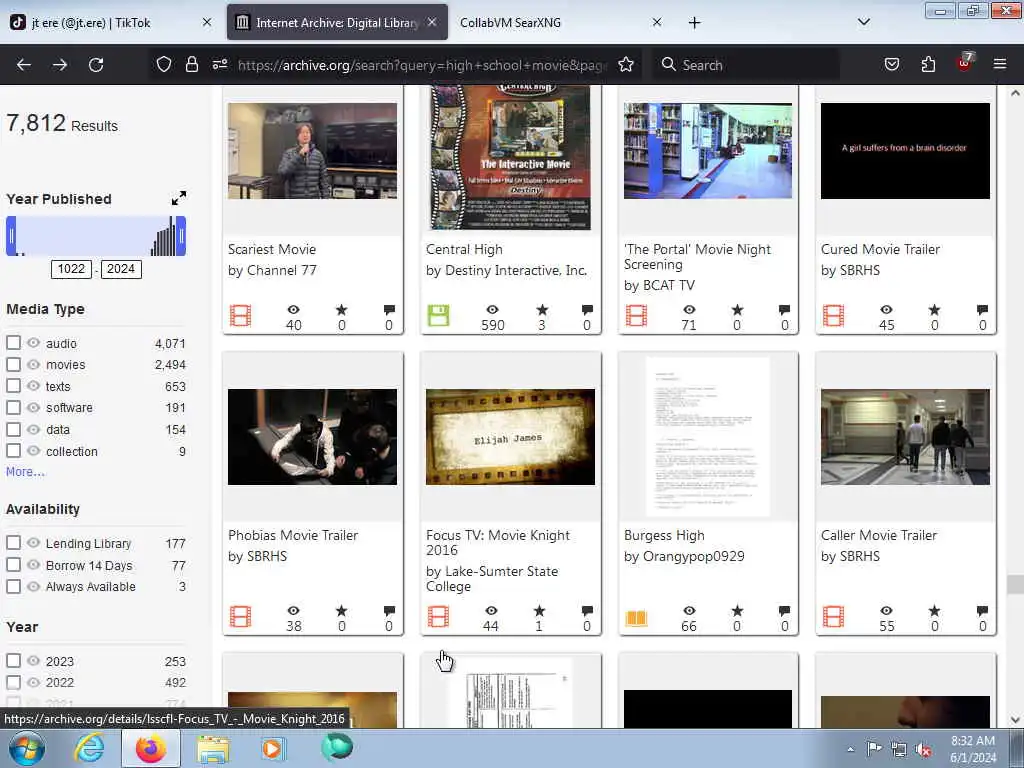
Task: Check the data media type filter
Action: (x=14, y=429)
